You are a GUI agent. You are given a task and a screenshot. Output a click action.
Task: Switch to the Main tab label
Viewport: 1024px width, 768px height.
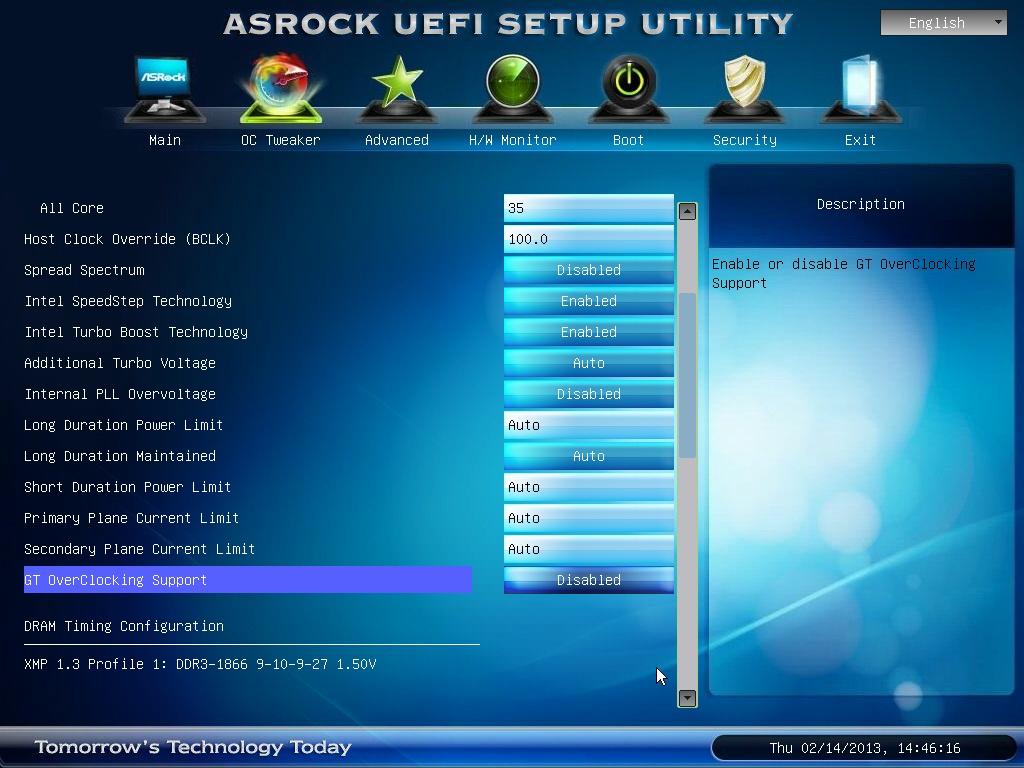(x=165, y=140)
